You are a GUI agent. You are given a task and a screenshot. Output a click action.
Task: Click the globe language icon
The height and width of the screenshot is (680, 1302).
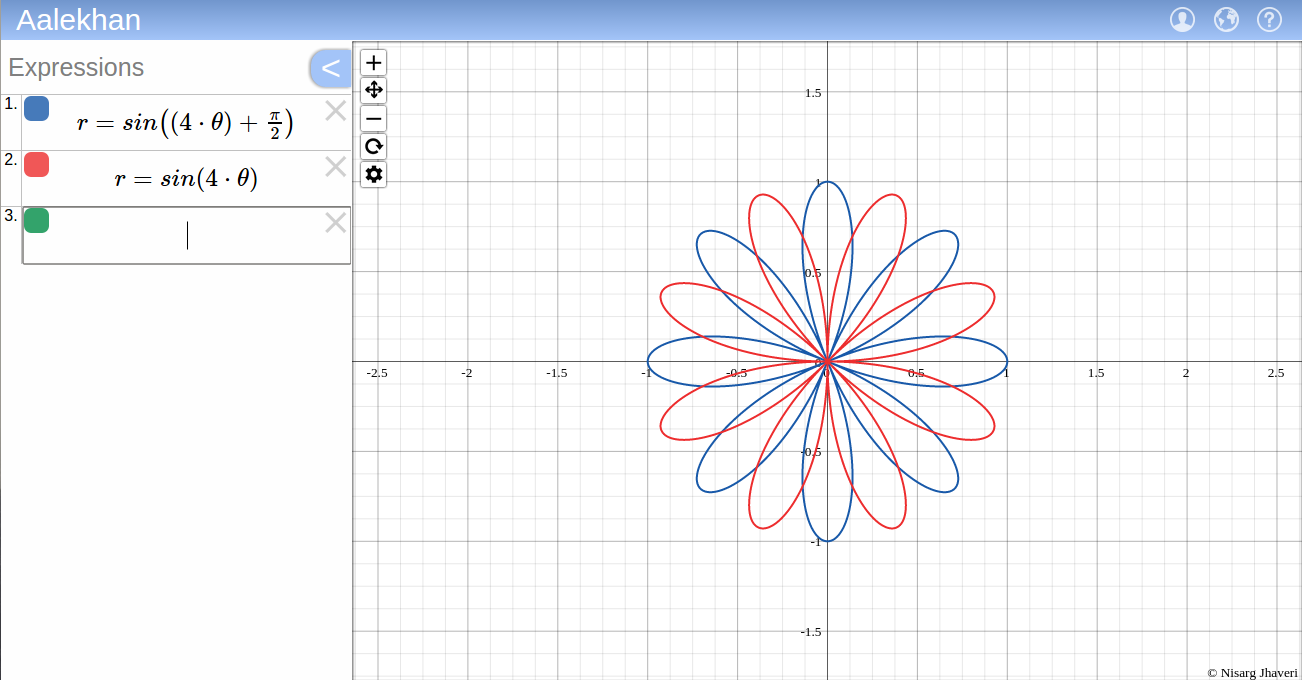pyautogui.click(x=1226, y=20)
